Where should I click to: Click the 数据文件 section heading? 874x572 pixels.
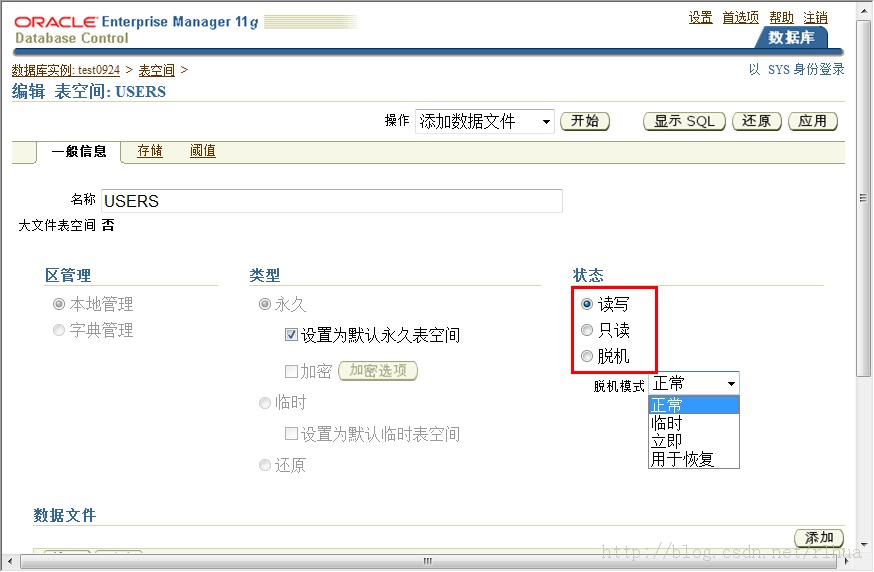tap(65, 515)
